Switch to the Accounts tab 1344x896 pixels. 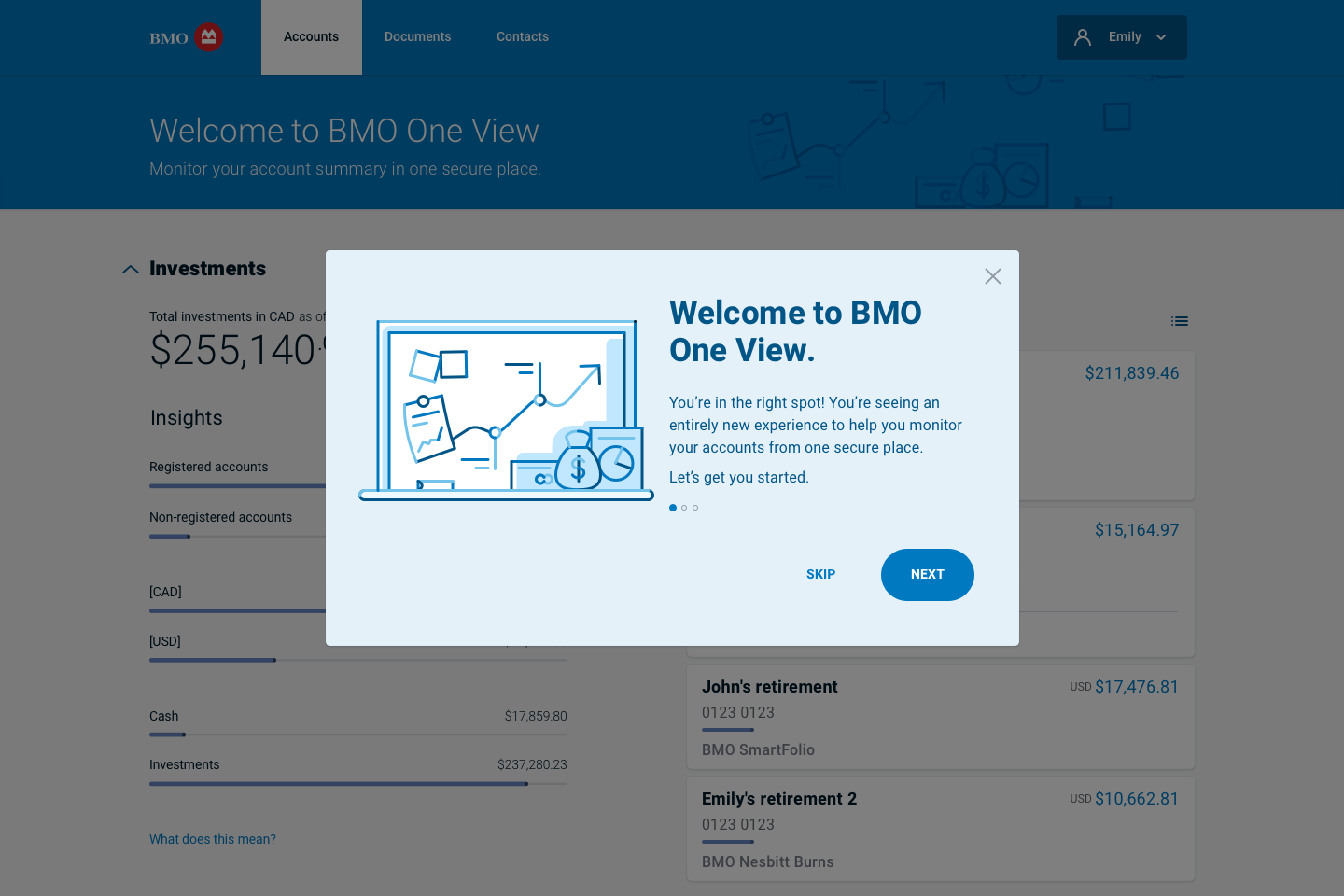tap(312, 37)
